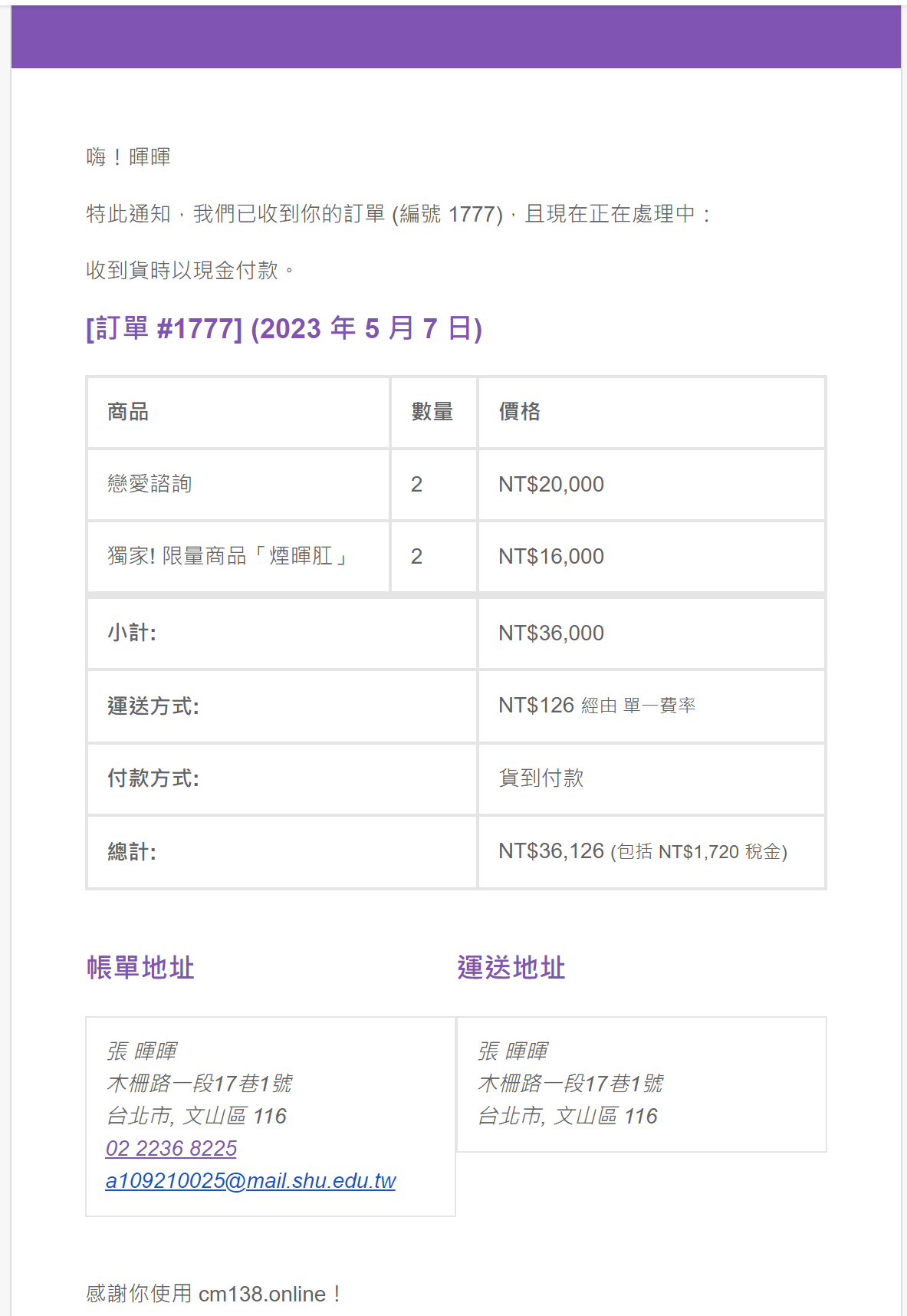Click the NT$20,000 price cell
The image size is (907, 1316).
click(x=551, y=484)
